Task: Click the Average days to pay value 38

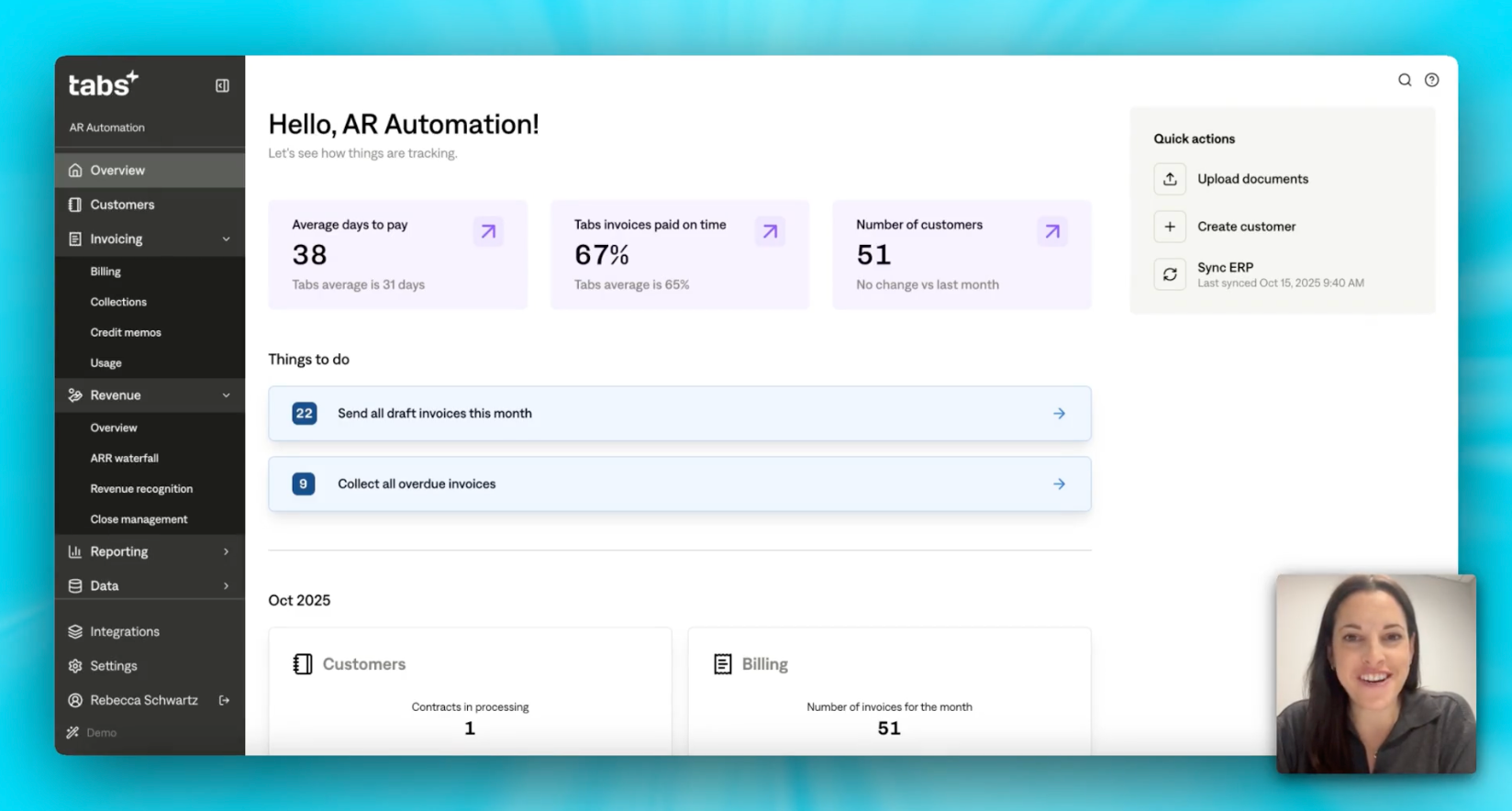Action: pyautogui.click(x=309, y=254)
